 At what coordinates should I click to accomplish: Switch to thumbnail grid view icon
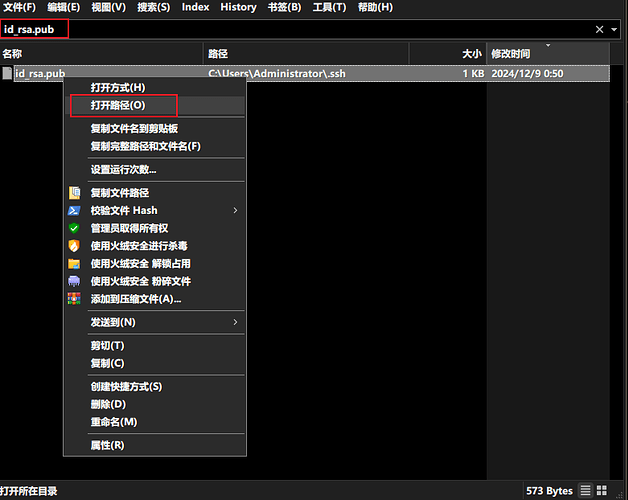pyautogui.click(x=602, y=490)
